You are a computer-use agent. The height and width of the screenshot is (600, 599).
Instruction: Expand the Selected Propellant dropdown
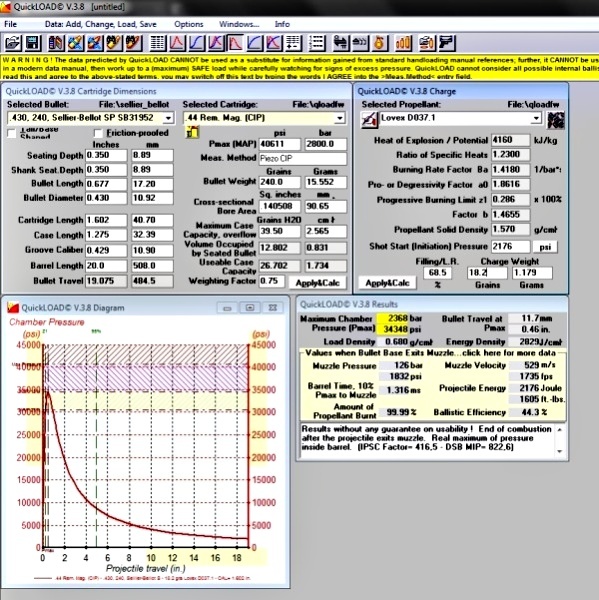click(x=537, y=118)
